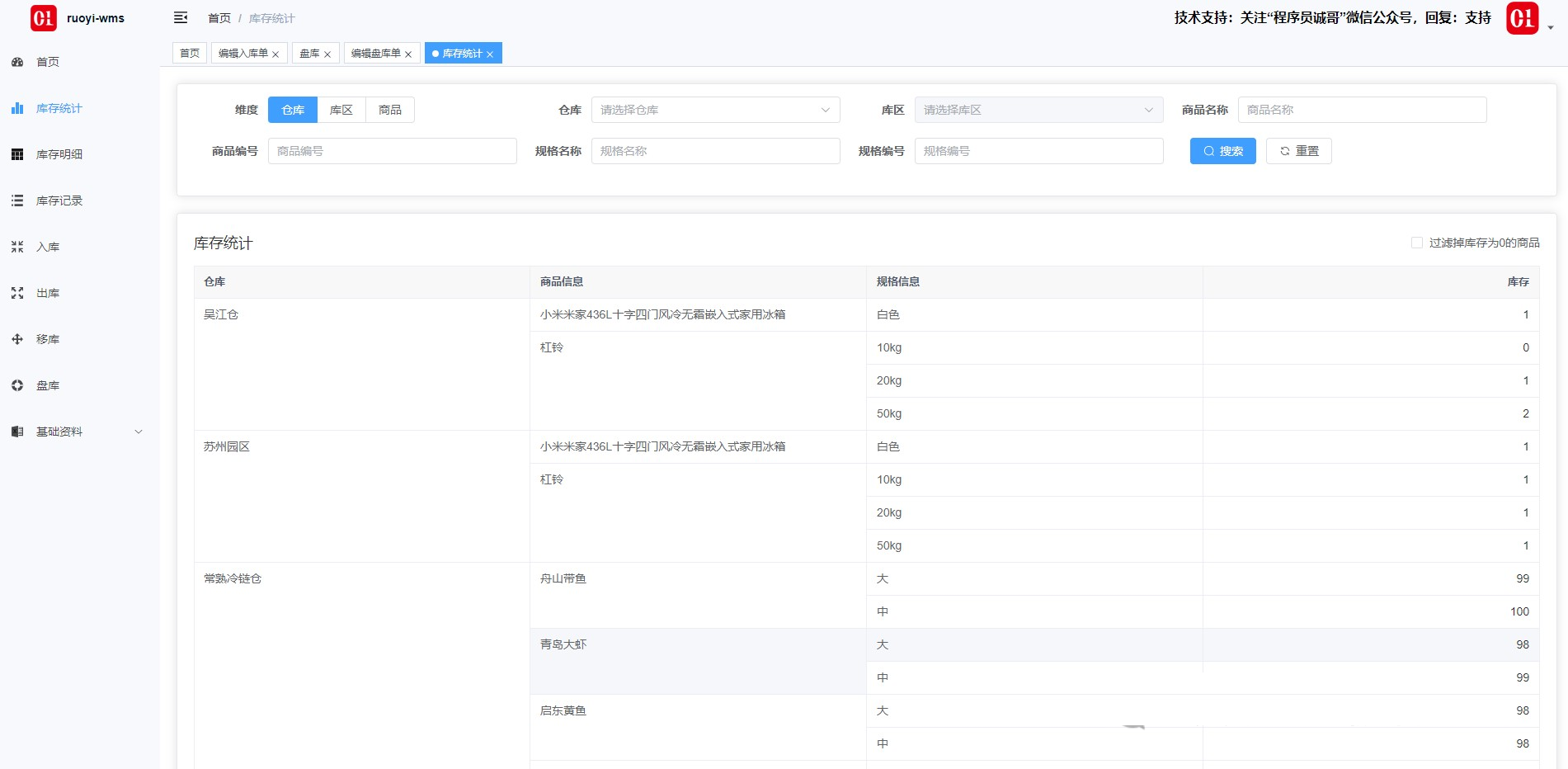Click the 重置 reset button
1568x769 pixels.
(1298, 151)
